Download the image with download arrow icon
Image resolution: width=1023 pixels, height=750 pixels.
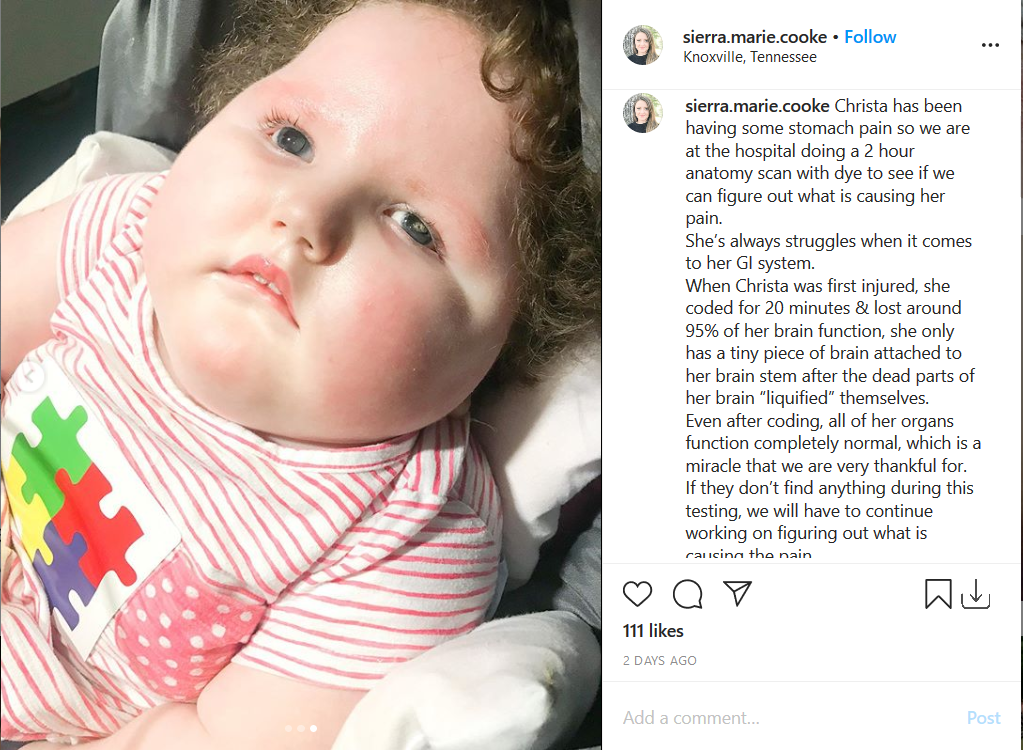[975, 594]
